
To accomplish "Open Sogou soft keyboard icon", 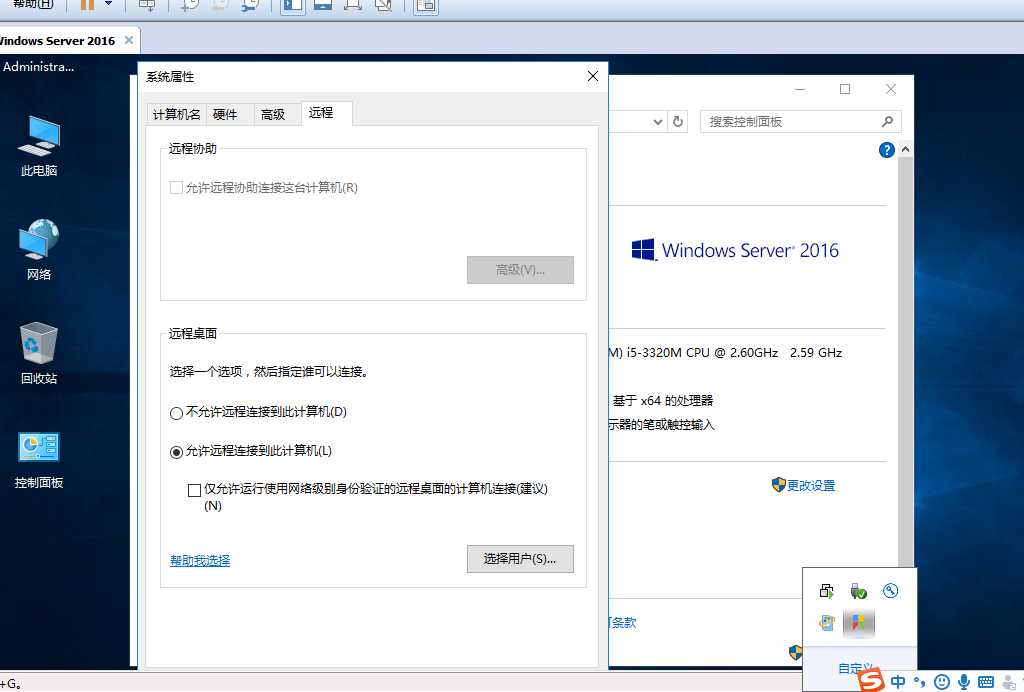I will pyautogui.click(x=986, y=682).
